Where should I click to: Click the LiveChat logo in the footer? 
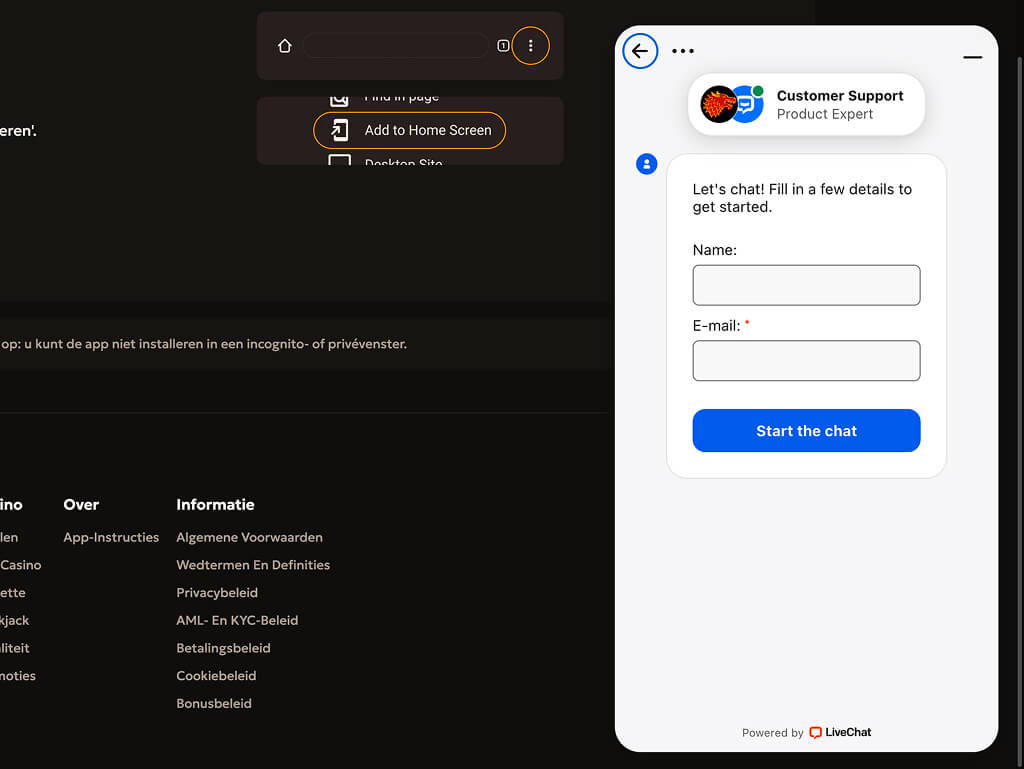coord(840,732)
